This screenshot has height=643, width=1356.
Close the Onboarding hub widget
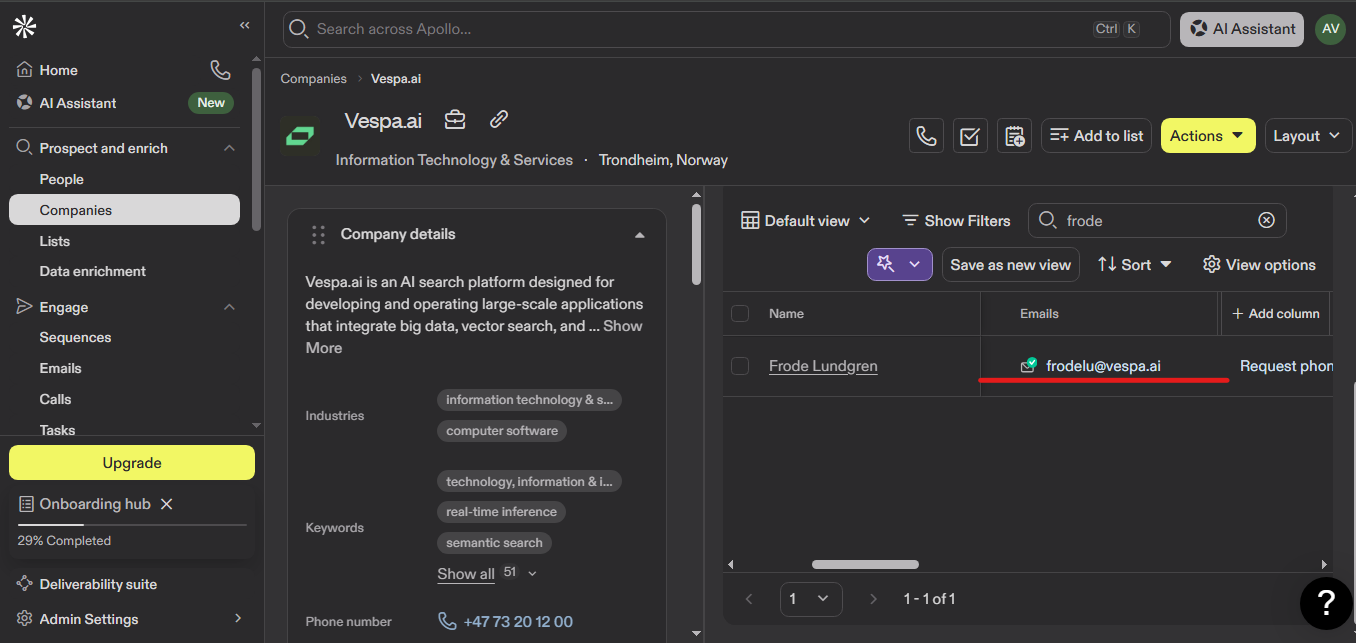167,504
